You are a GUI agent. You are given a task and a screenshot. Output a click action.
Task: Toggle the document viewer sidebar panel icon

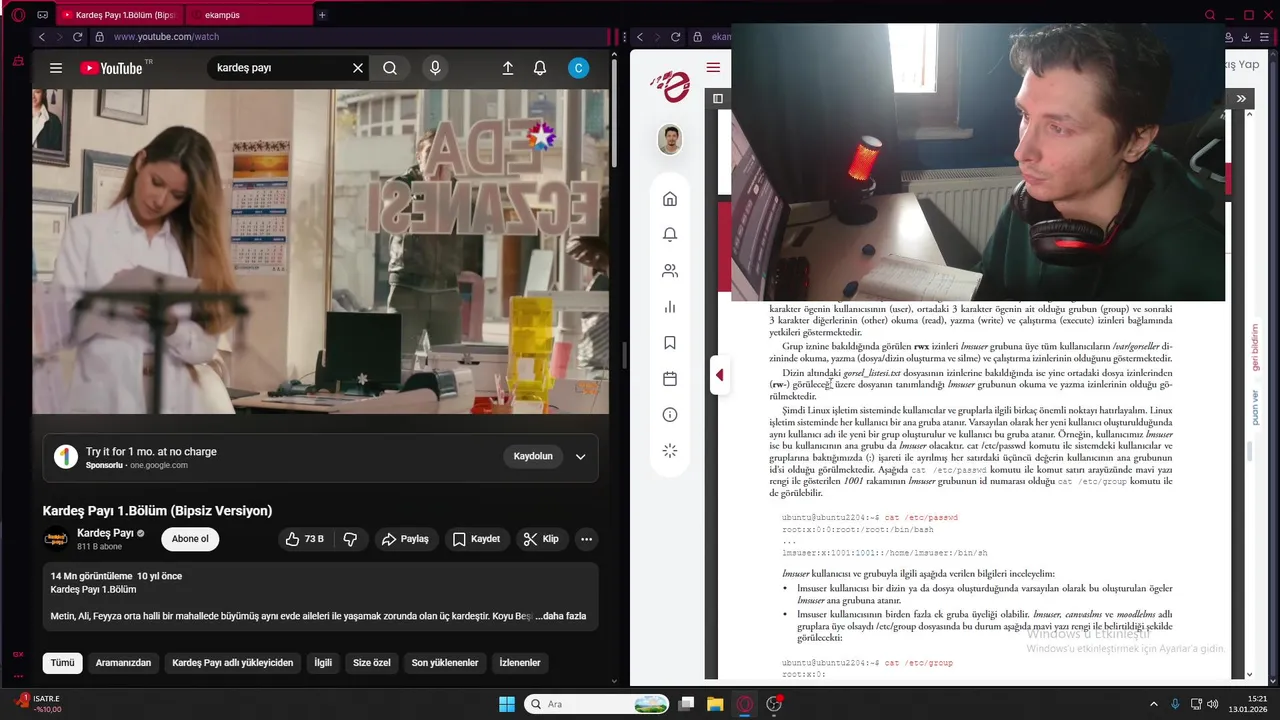[x=718, y=99]
